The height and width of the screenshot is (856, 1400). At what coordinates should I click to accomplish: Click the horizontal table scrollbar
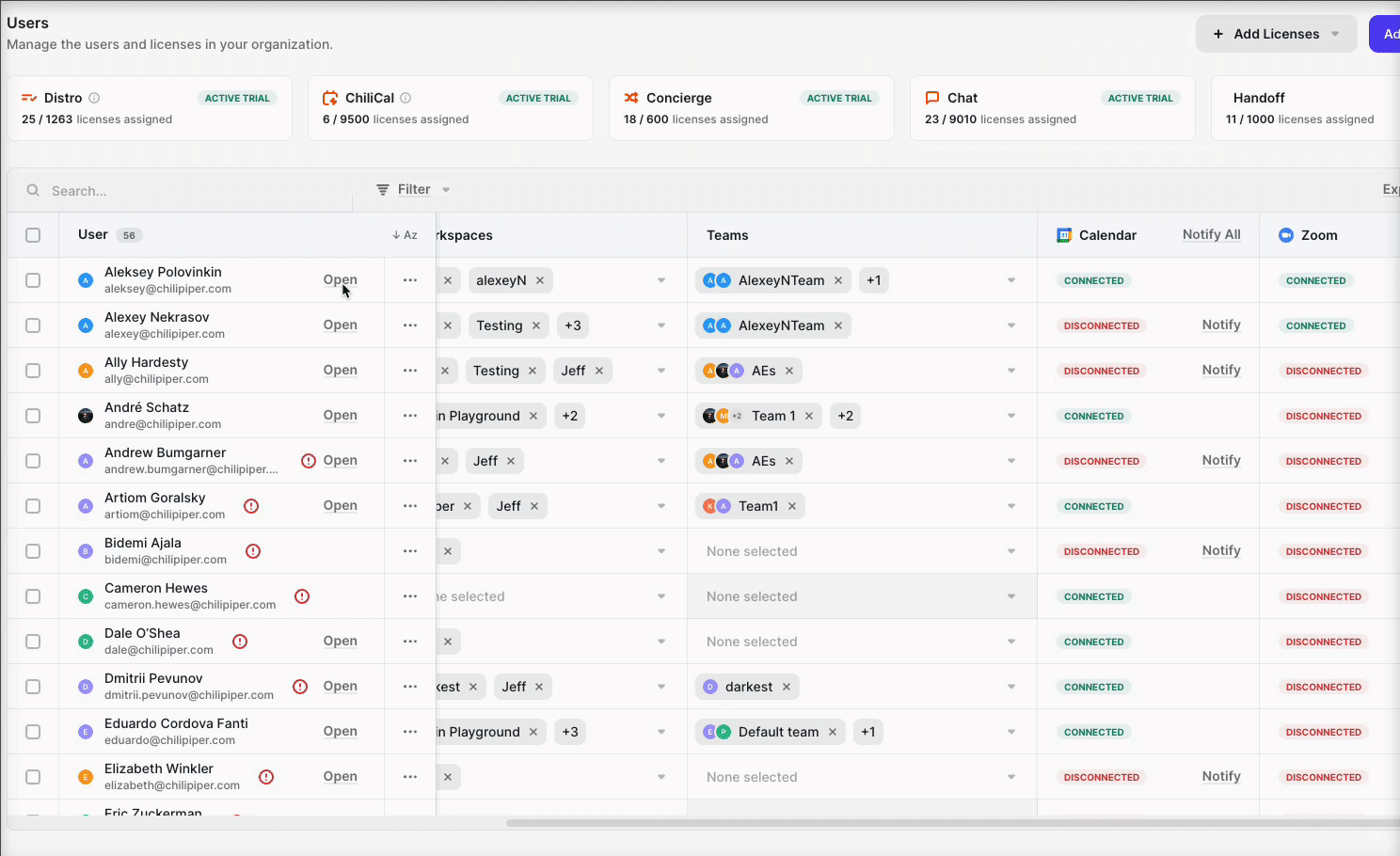click(952, 823)
